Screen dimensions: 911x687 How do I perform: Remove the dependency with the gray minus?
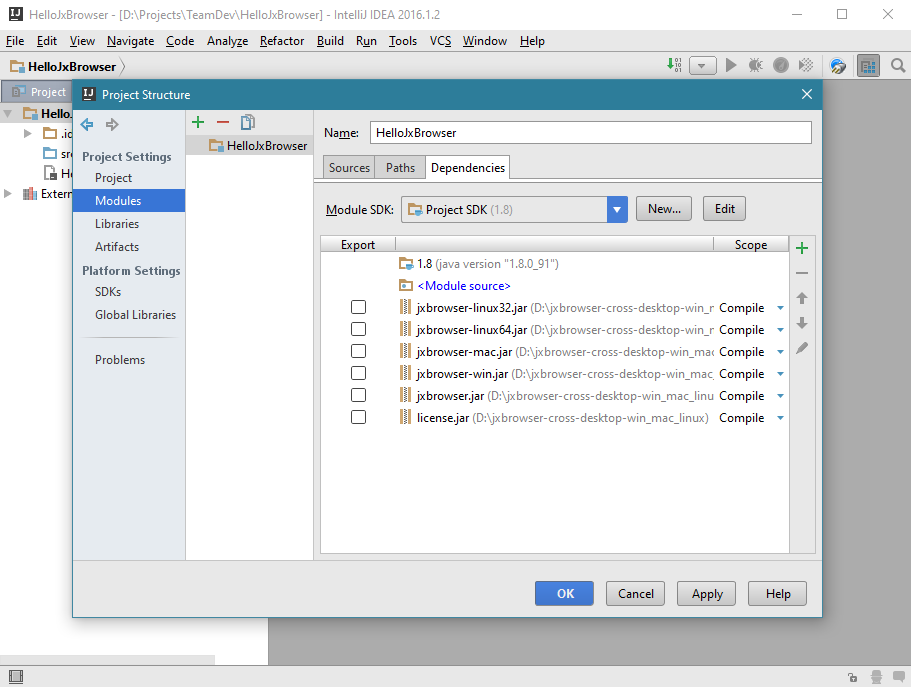pyautogui.click(x=802, y=273)
